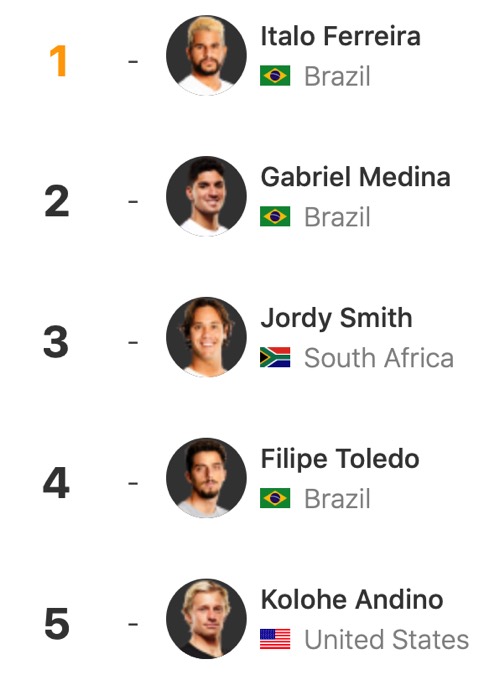The height and width of the screenshot is (691, 500).
Task: Open Kolohe Andino's profile photo
Action: coord(206,619)
